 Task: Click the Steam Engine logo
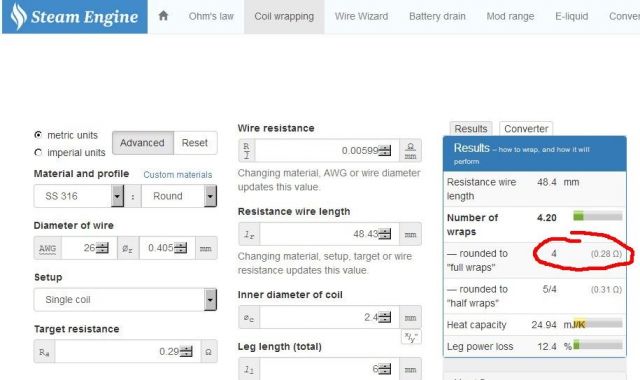pyautogui.click(x=75, y=17)
